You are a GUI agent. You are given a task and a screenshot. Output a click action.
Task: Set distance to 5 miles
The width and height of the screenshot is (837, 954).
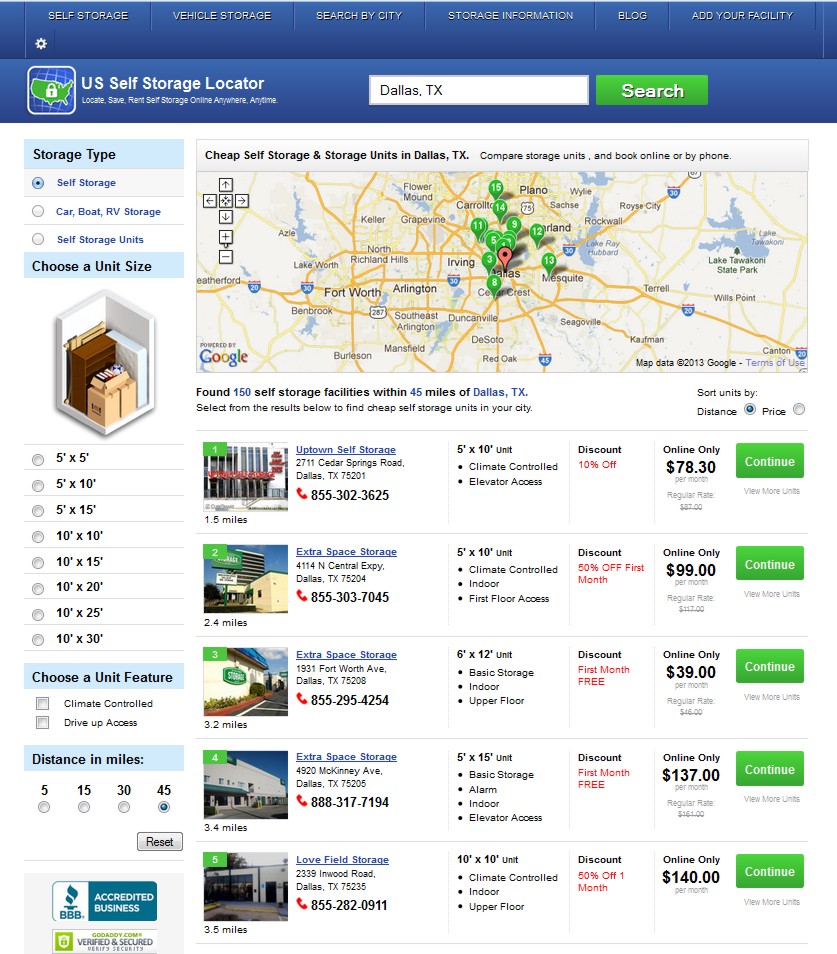(x=44, y=807)
